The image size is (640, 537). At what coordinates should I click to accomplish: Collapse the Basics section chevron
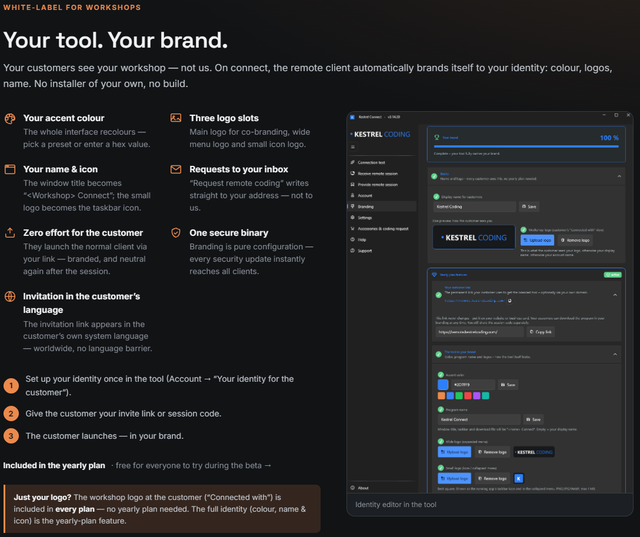point(619,176)
